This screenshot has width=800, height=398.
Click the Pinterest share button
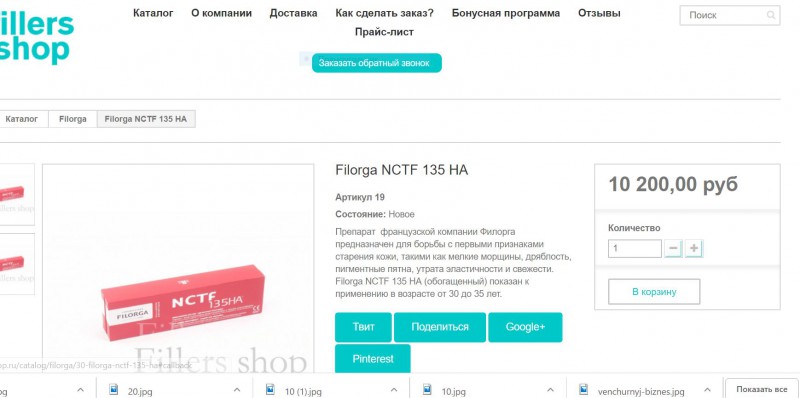click(x=372, y=359)
